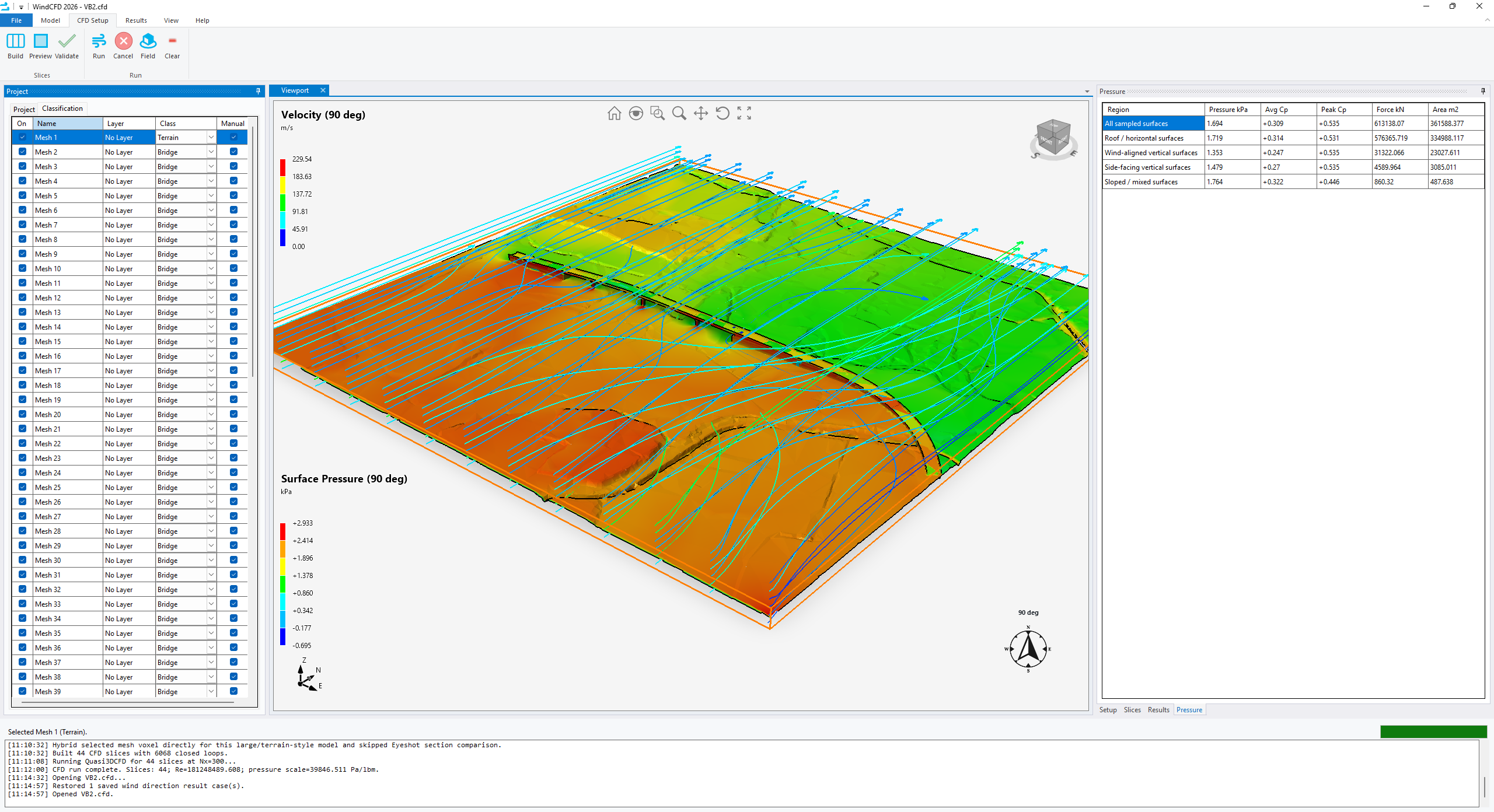This screenshot has height=812, width=1494.
Task: Close the Viewport tab
Action: tap(323, 90)
